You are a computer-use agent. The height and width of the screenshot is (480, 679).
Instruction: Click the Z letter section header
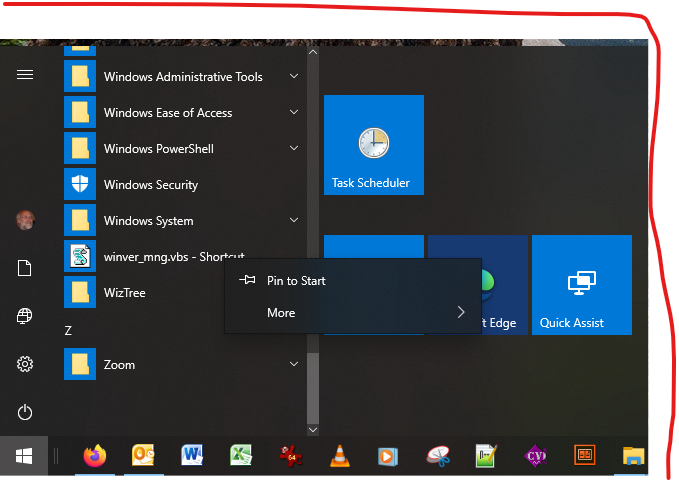point(68,331)
